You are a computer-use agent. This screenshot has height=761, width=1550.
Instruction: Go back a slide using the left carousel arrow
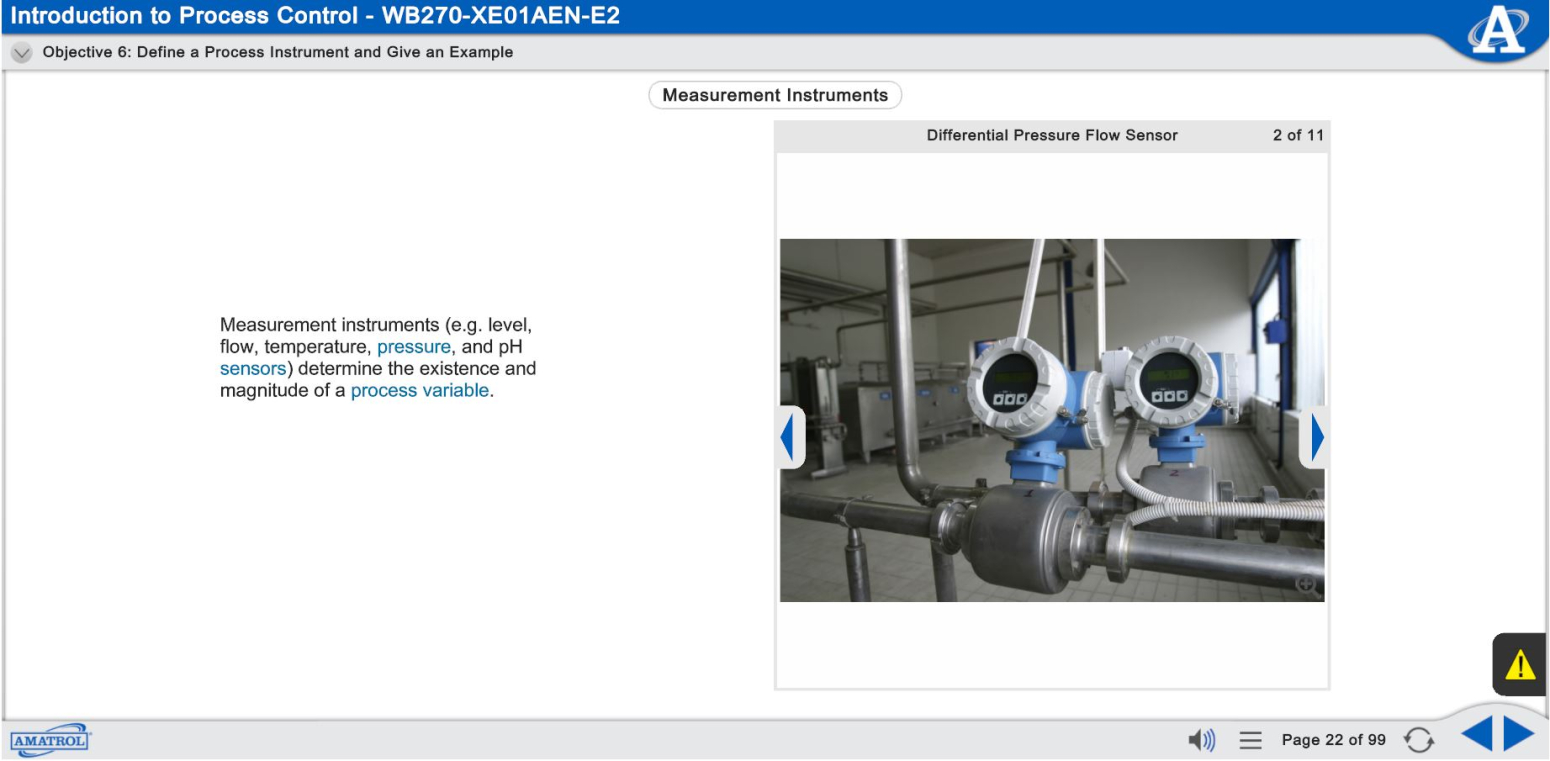click(x=789, y=436)
